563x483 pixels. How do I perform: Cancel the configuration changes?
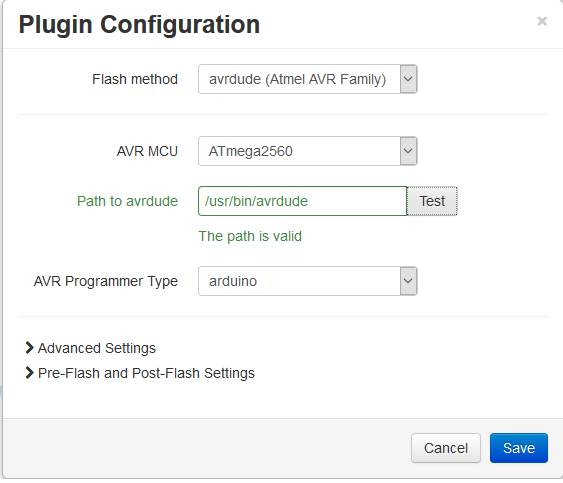[446, 448]
